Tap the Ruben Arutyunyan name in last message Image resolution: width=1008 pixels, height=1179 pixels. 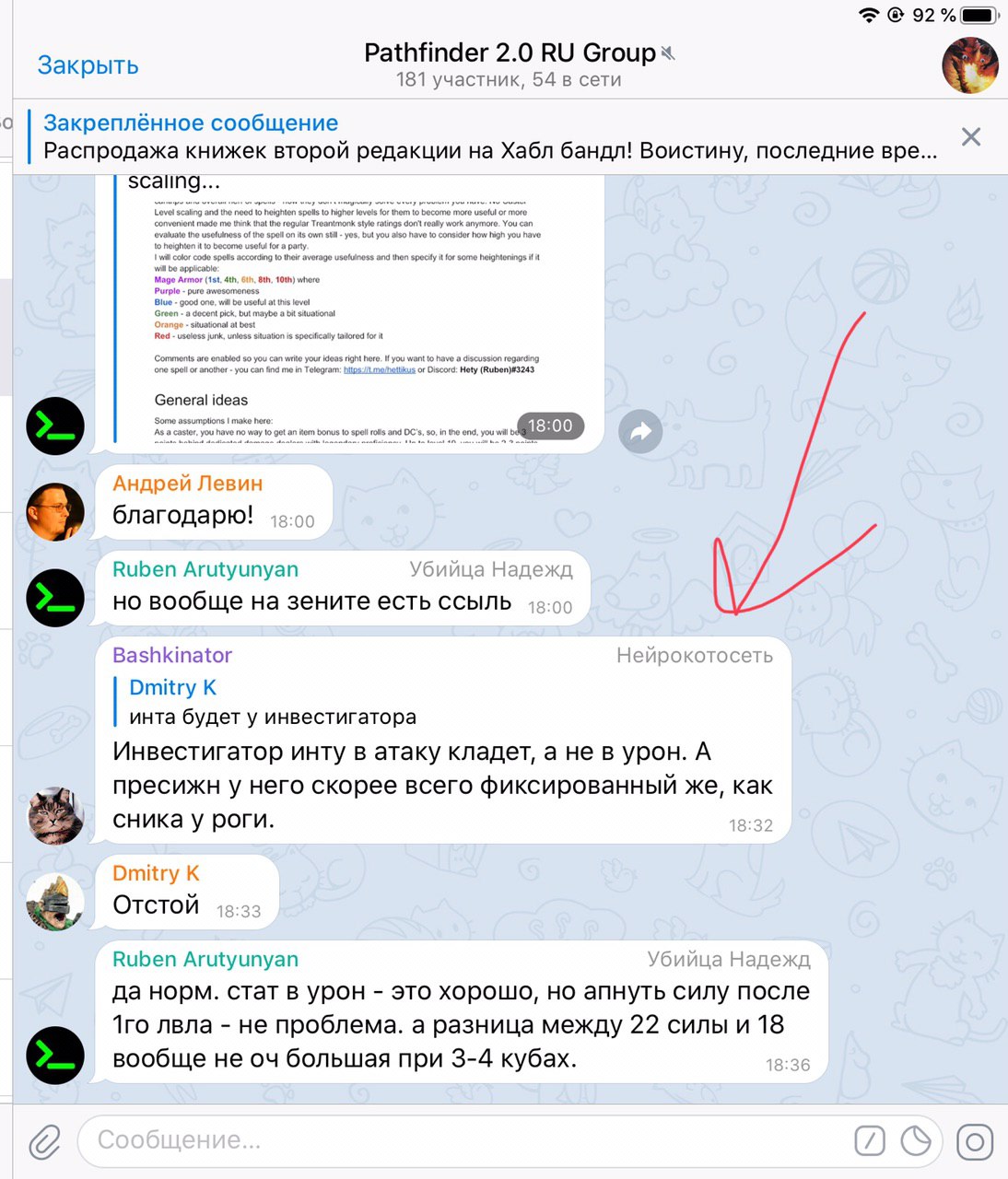(x=205, y=959)
